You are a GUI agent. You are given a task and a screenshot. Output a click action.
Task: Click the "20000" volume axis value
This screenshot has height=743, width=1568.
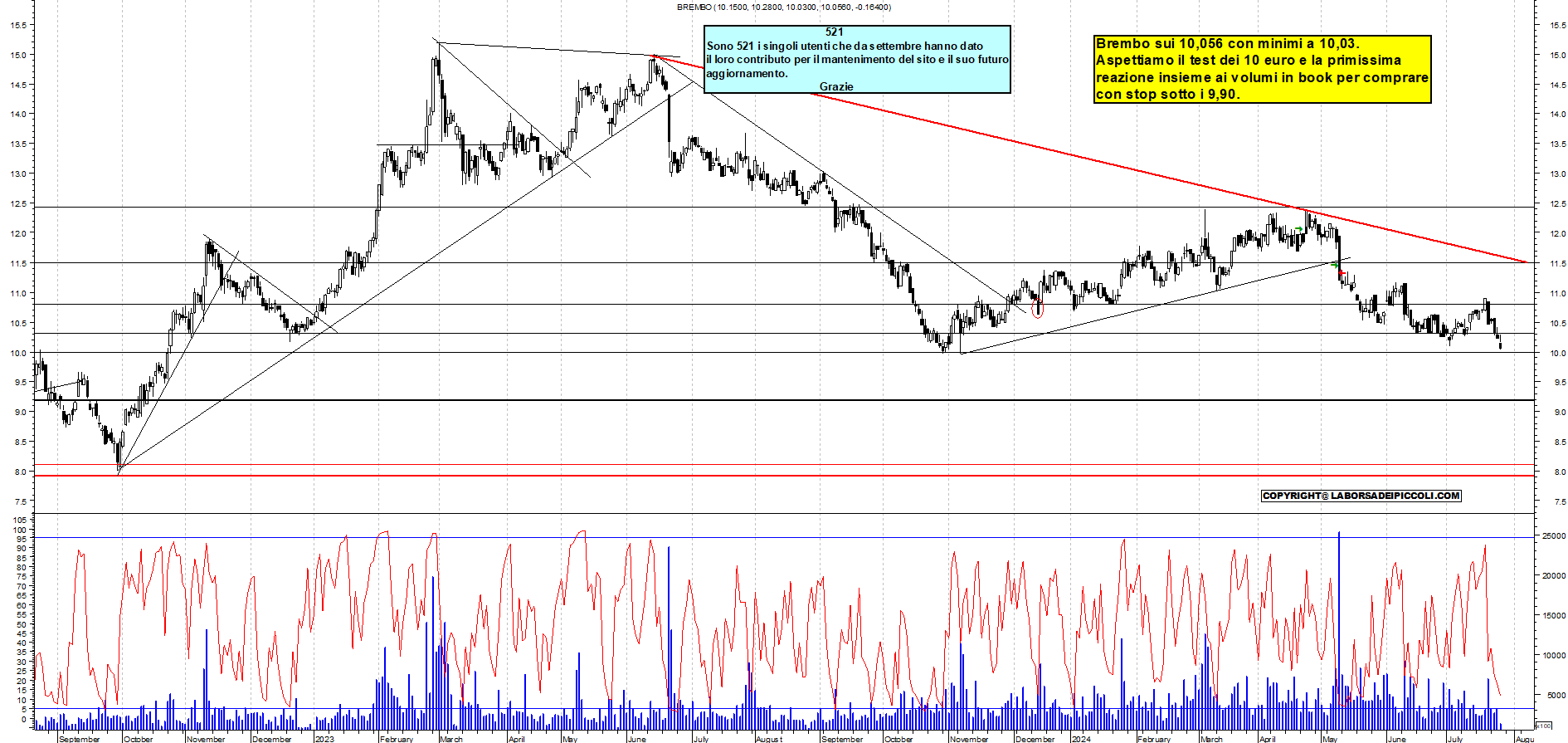(1553, 575)
